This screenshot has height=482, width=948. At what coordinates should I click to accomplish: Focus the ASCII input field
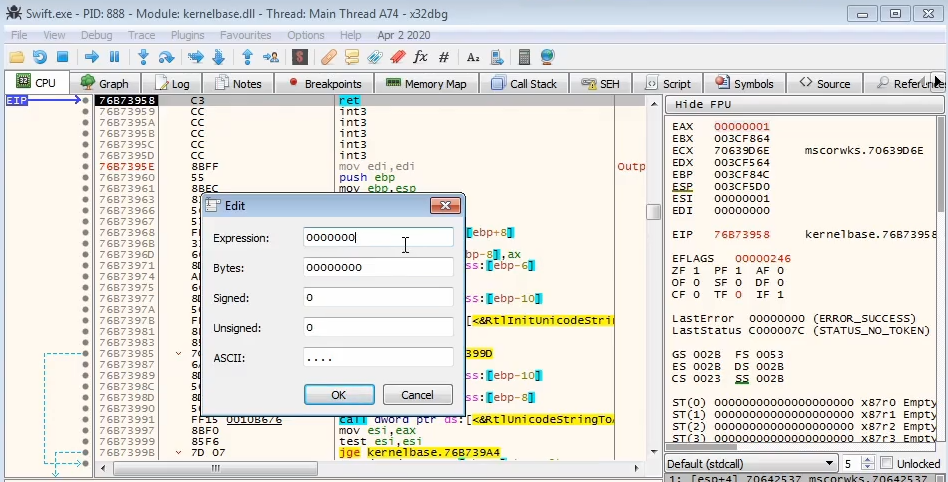(378, 357)
